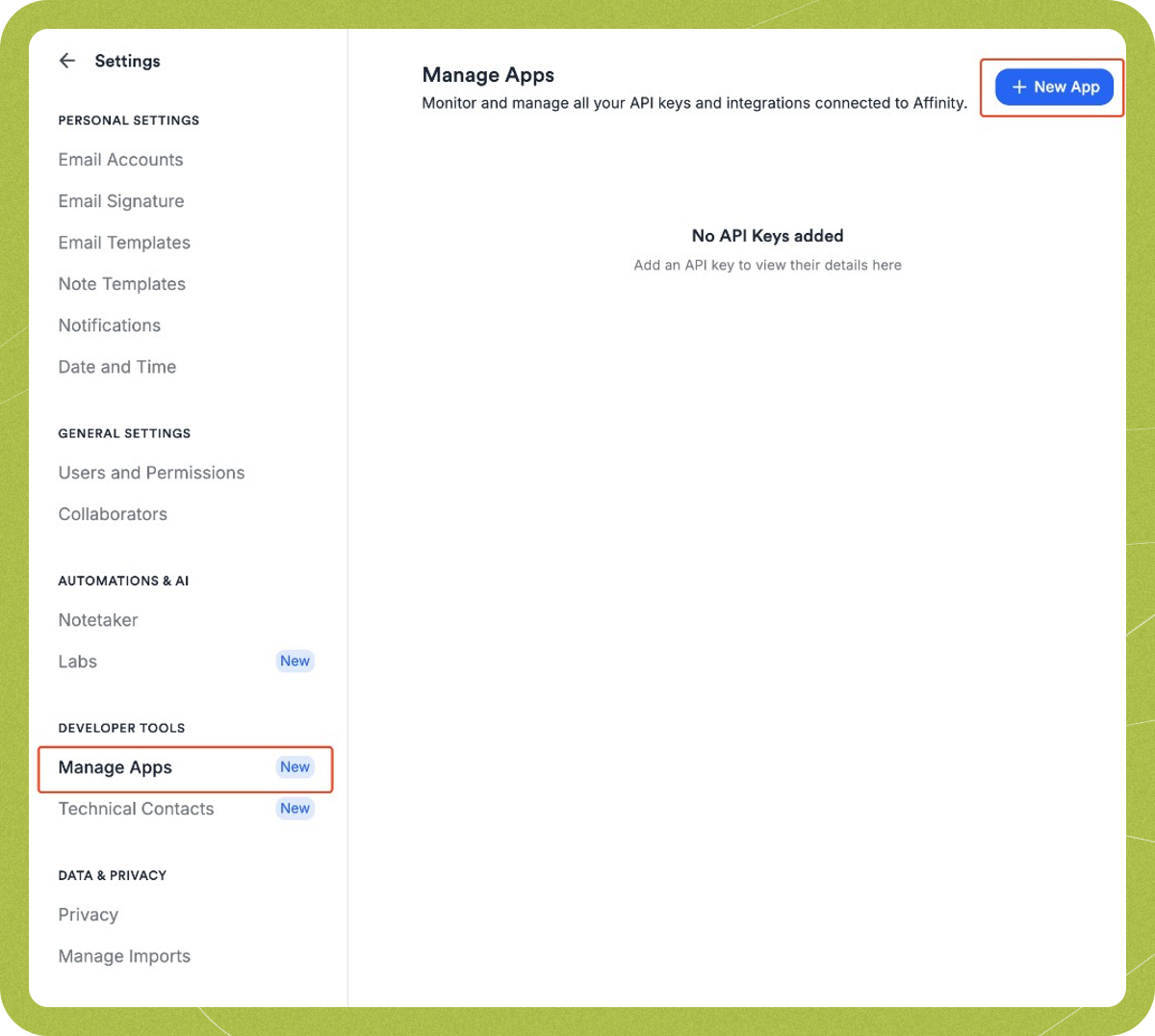
Task: Open Email Accounts settings
Action: [x=120, y=160]
